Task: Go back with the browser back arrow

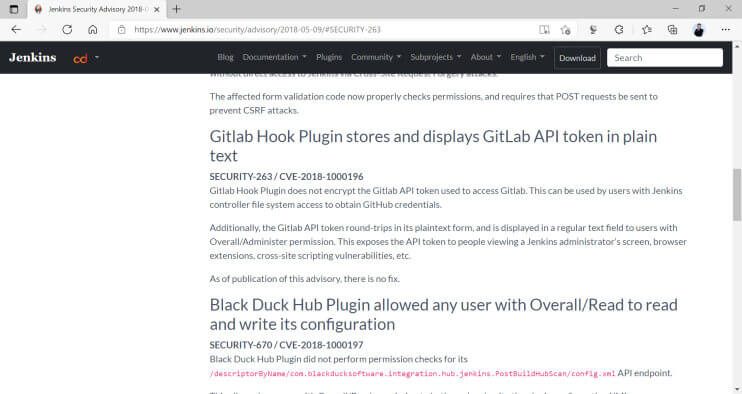Action: (x=16, y=29)
